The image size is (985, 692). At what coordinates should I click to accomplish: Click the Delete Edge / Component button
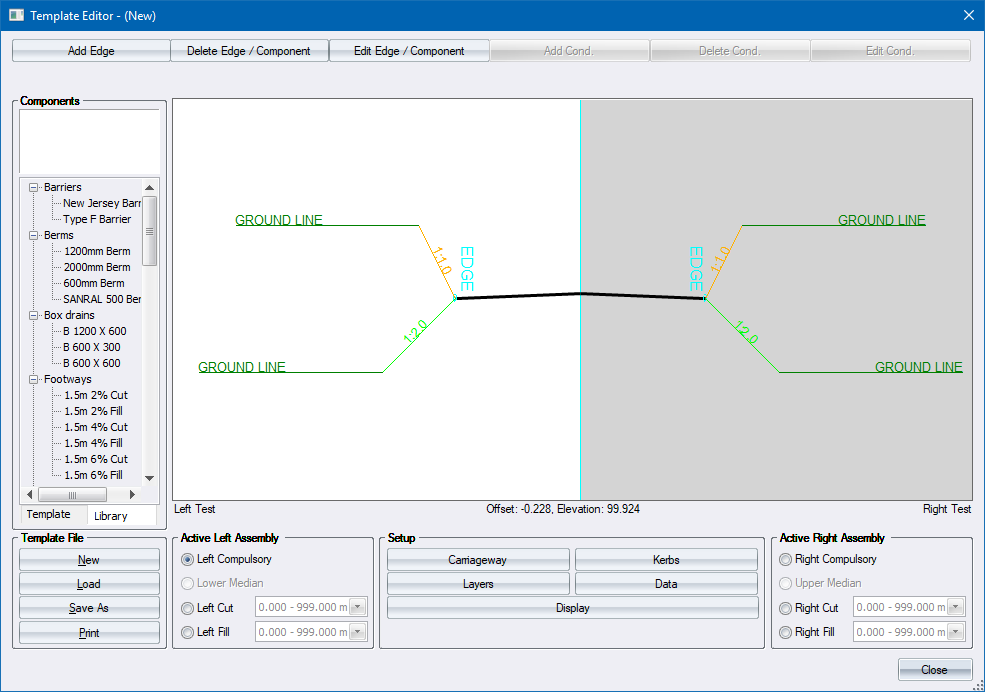[249, 51]
